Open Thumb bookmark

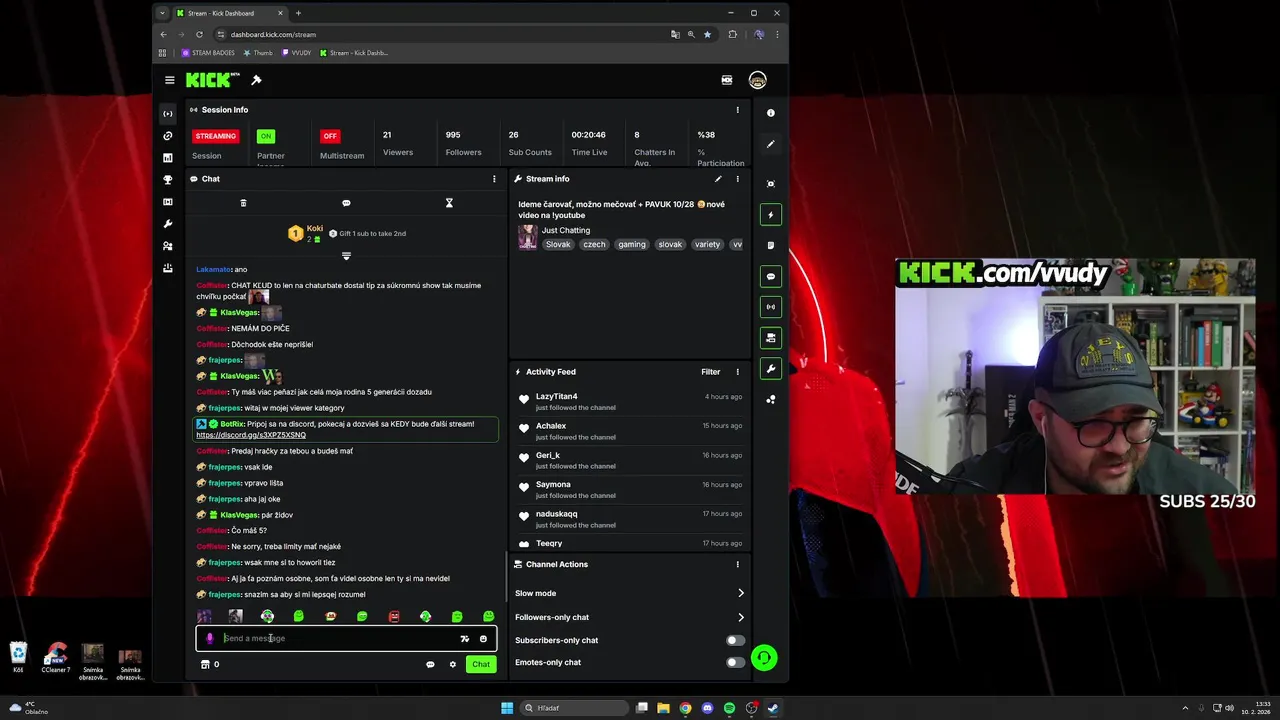(x=258, y=53)
